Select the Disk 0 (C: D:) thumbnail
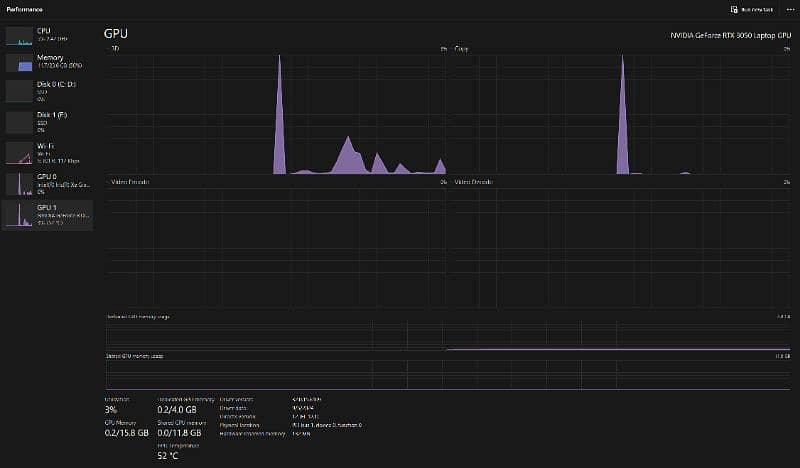This screenshot has width=800, height=468. [20, 91]
